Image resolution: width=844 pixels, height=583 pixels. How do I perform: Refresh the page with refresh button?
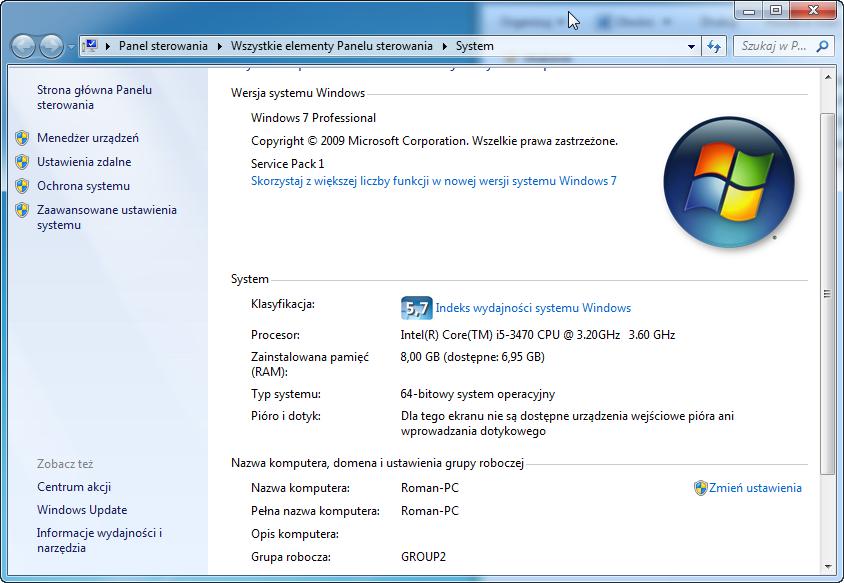tap(714, 47)
